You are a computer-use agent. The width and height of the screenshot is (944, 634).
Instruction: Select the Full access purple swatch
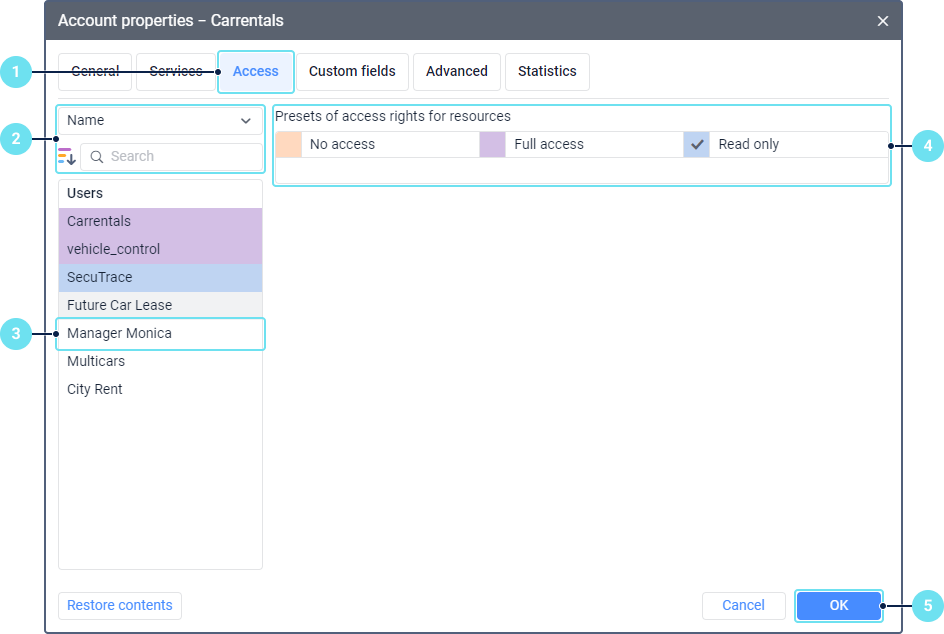tap(492, 144)
